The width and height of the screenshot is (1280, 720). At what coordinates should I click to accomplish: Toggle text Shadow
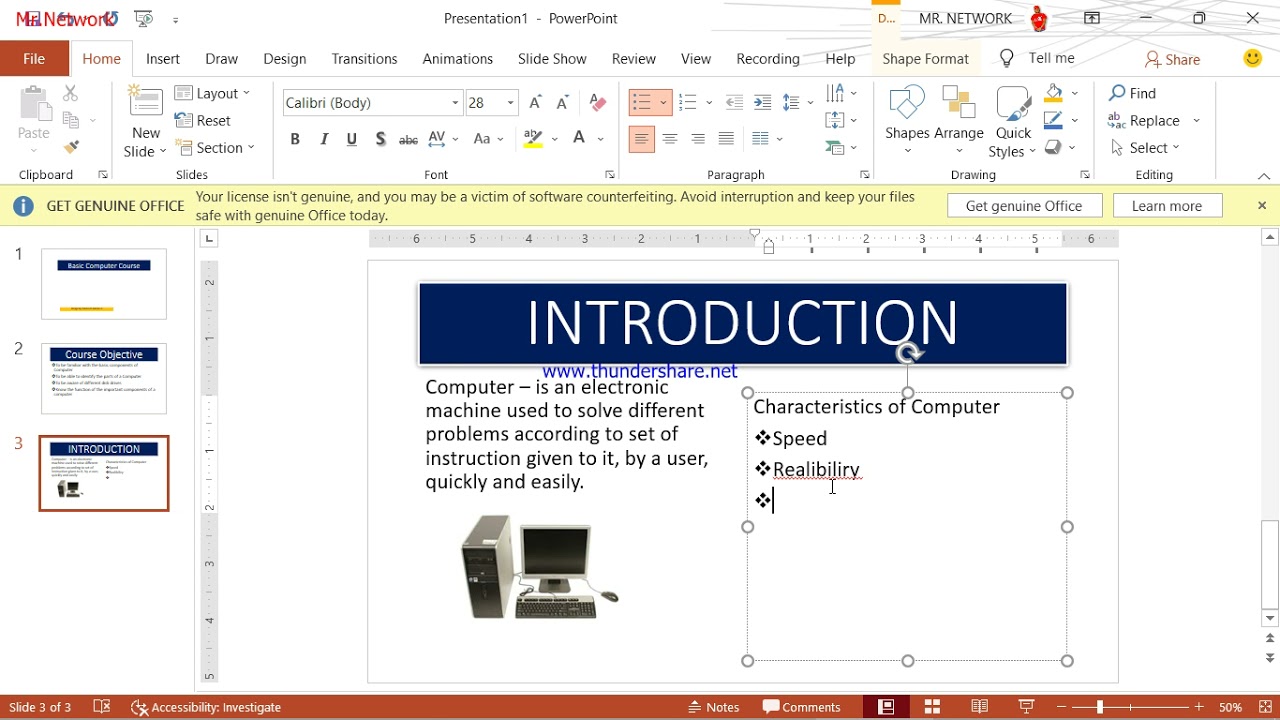[380, 139]
